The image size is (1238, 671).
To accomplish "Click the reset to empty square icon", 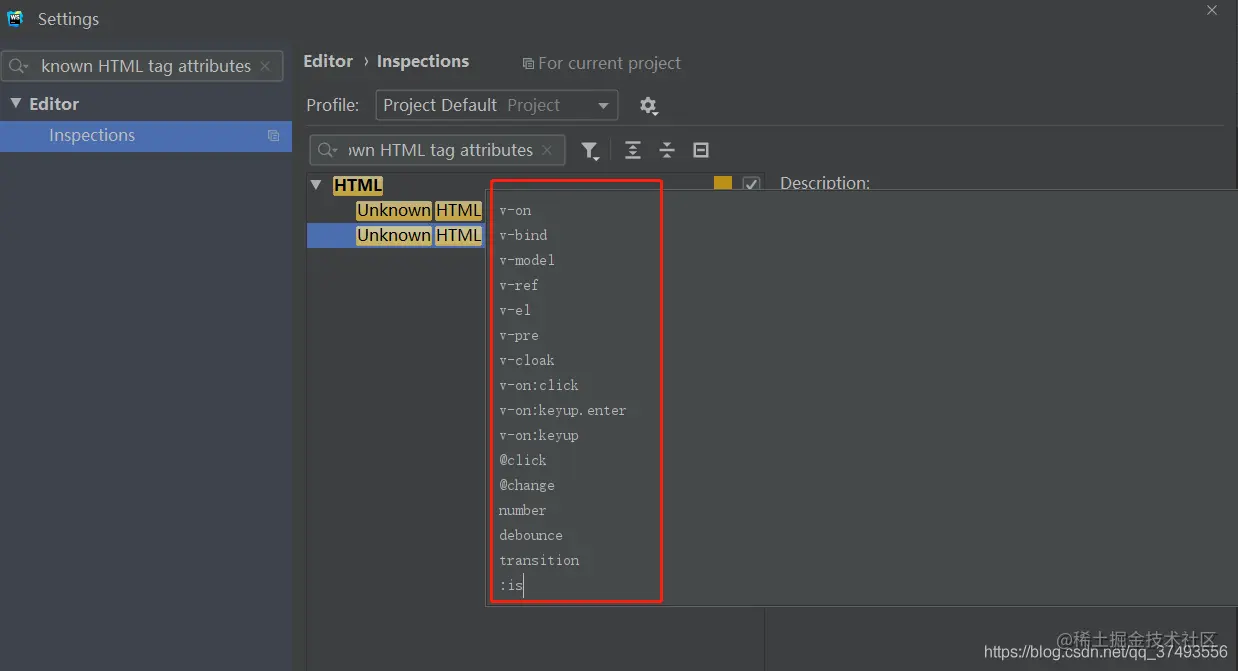I will (701, 150).
